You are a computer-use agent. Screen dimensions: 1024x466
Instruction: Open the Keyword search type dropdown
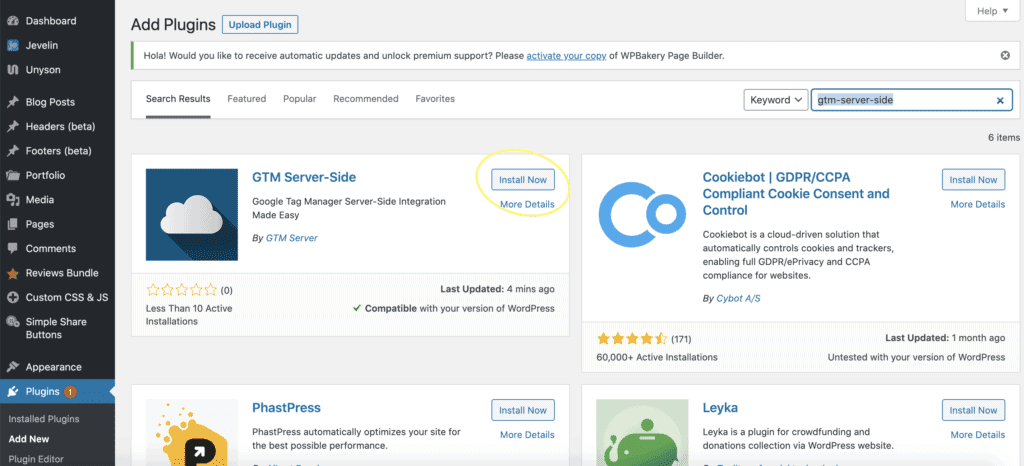pyautogui.click(x=776, y=100)
